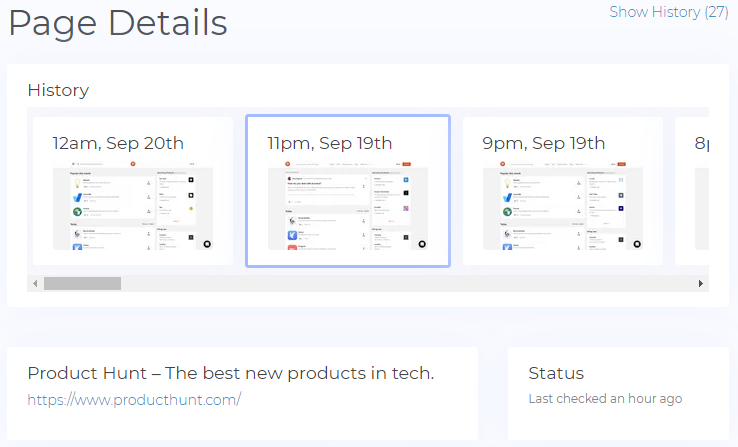Click the Last checked an hour ago status
This screenshot has height=447, width=738.
click(605, 398)
